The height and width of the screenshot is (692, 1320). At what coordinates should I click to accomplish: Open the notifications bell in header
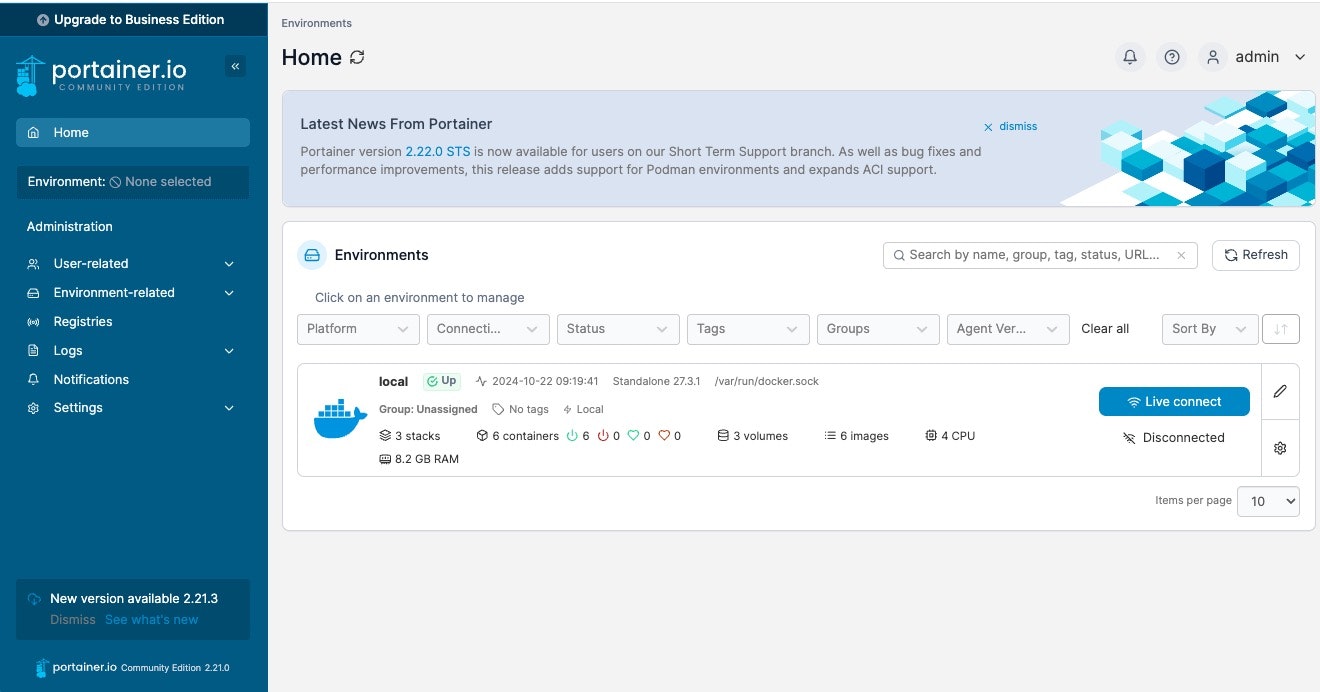1130,57
